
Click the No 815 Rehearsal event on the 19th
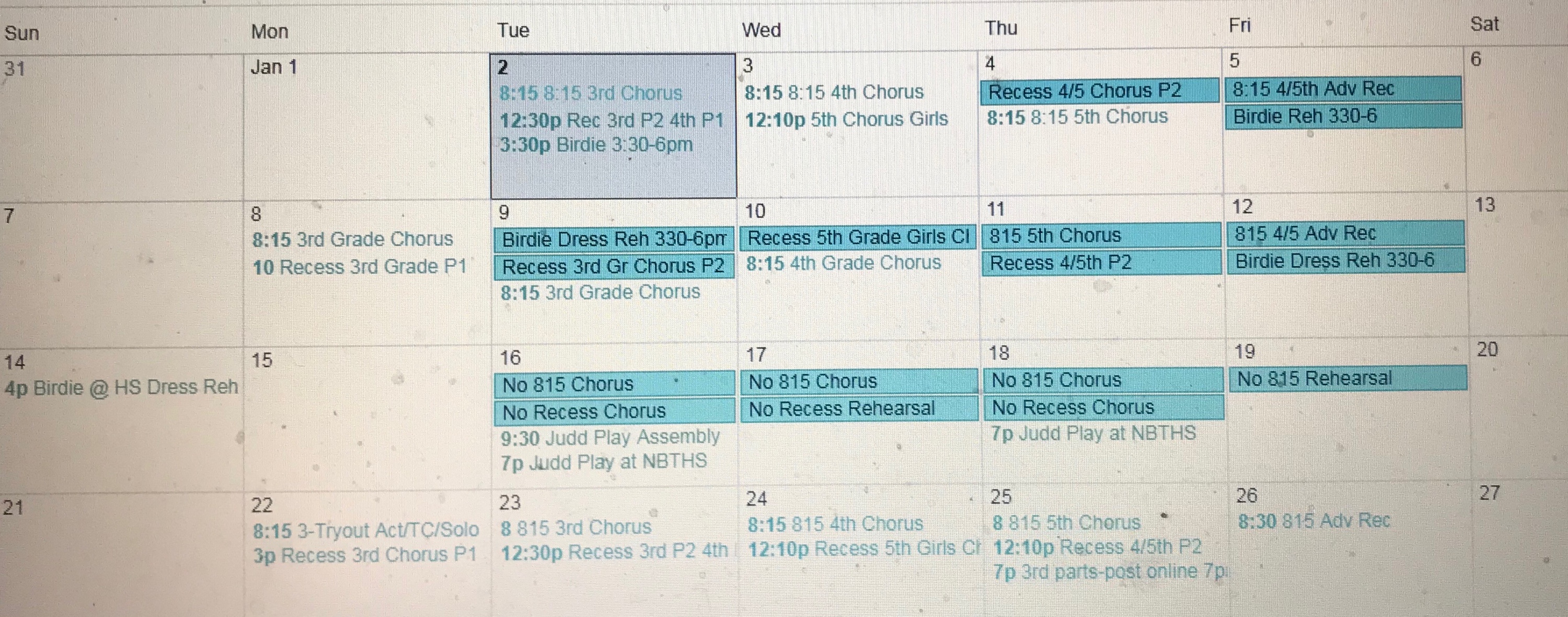[1346, 378]
